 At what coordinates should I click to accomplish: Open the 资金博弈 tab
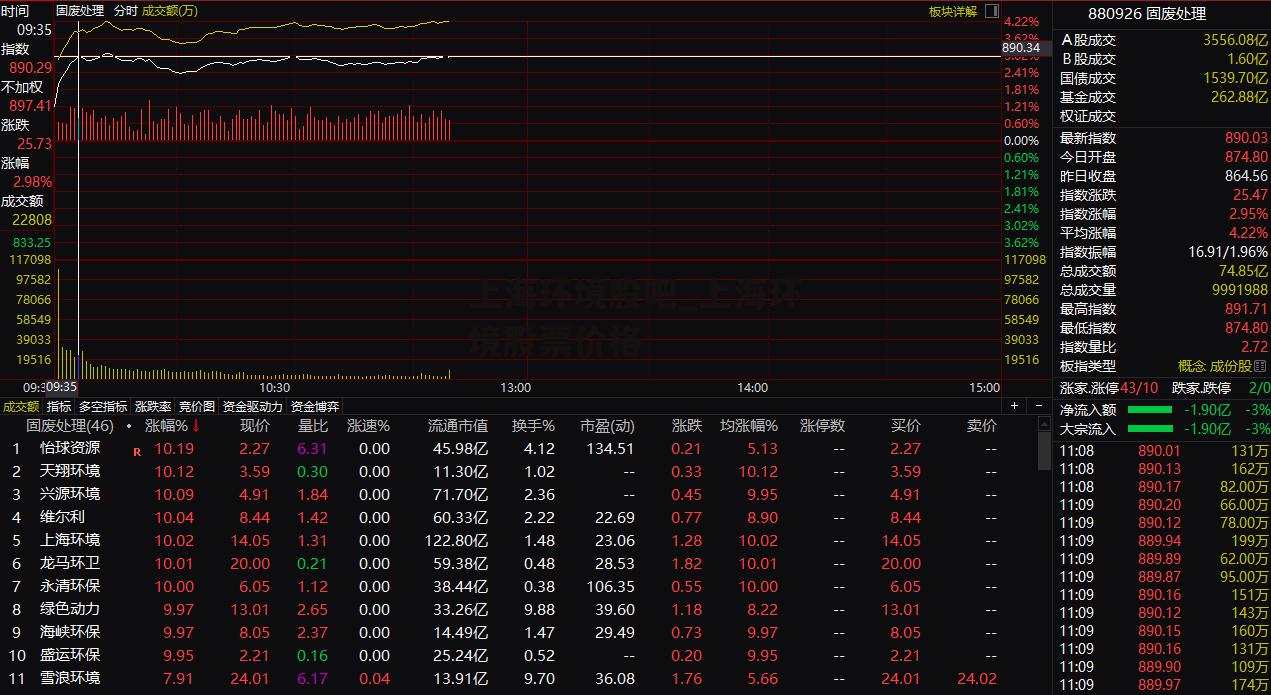click(315, 407)
